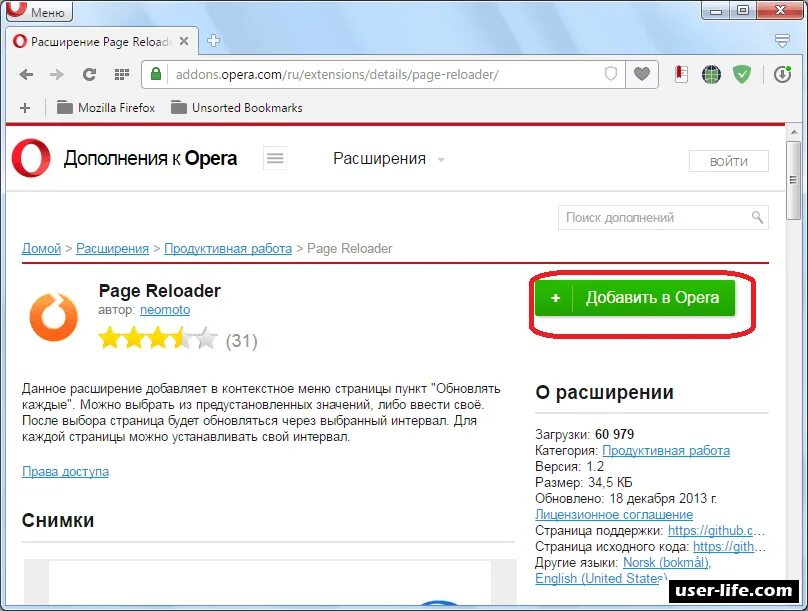Go back with the left arrow

point(26,75)
